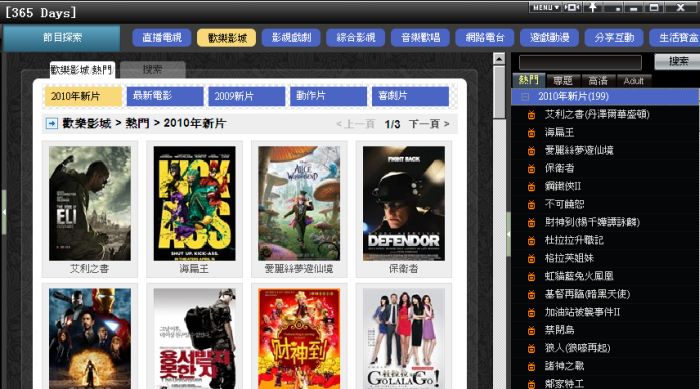Open the Alice in Wonderland poster thumbnail
700x389 pixels.
pyautogui.click(x=299, y=204)
